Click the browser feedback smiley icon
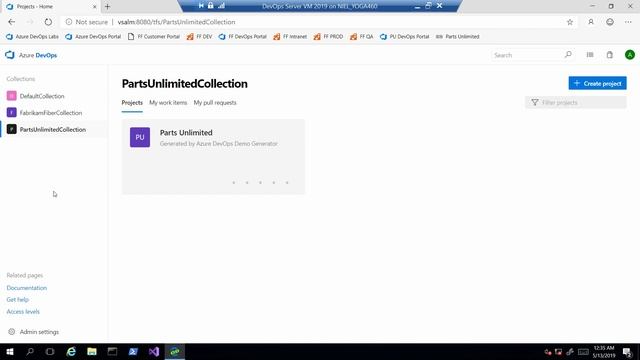The image size is (640, 360). pyautogui.click(x=610, y=22)
